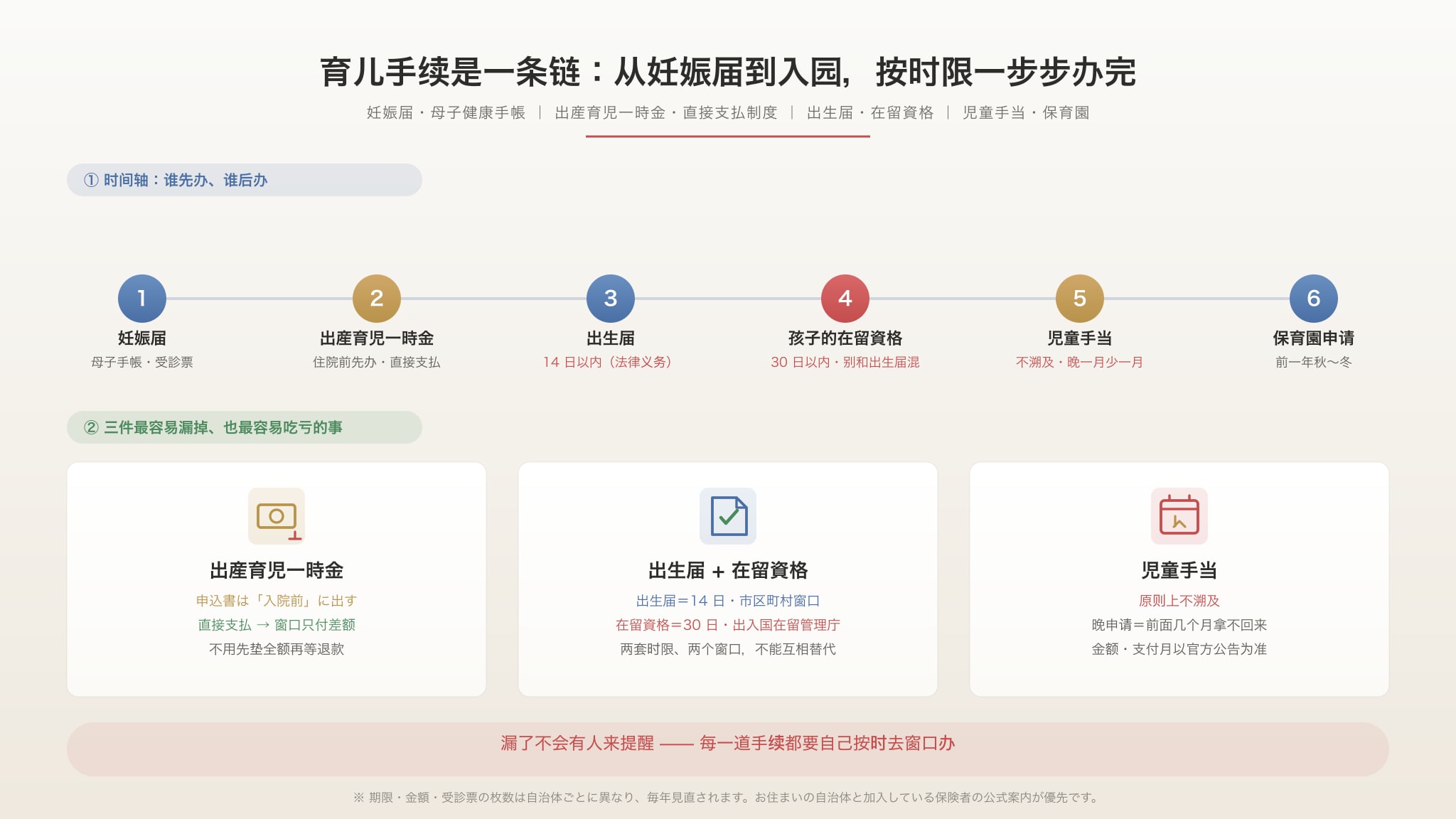Click the blue line 出生届＝14 日・市区町村窗口
The image size is (1456, 819).
point(728,601)
